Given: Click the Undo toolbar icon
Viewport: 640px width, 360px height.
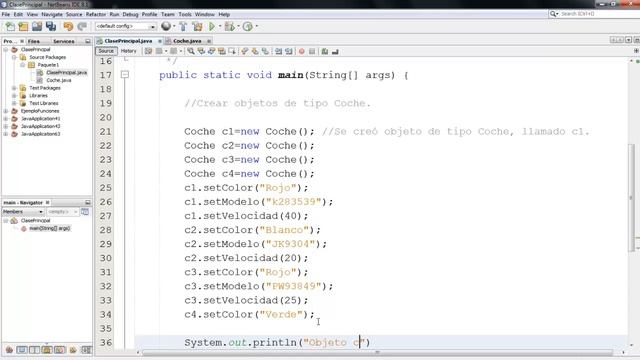Looking at the screenshot, I should pyautogui.click(x=68, y=27).
